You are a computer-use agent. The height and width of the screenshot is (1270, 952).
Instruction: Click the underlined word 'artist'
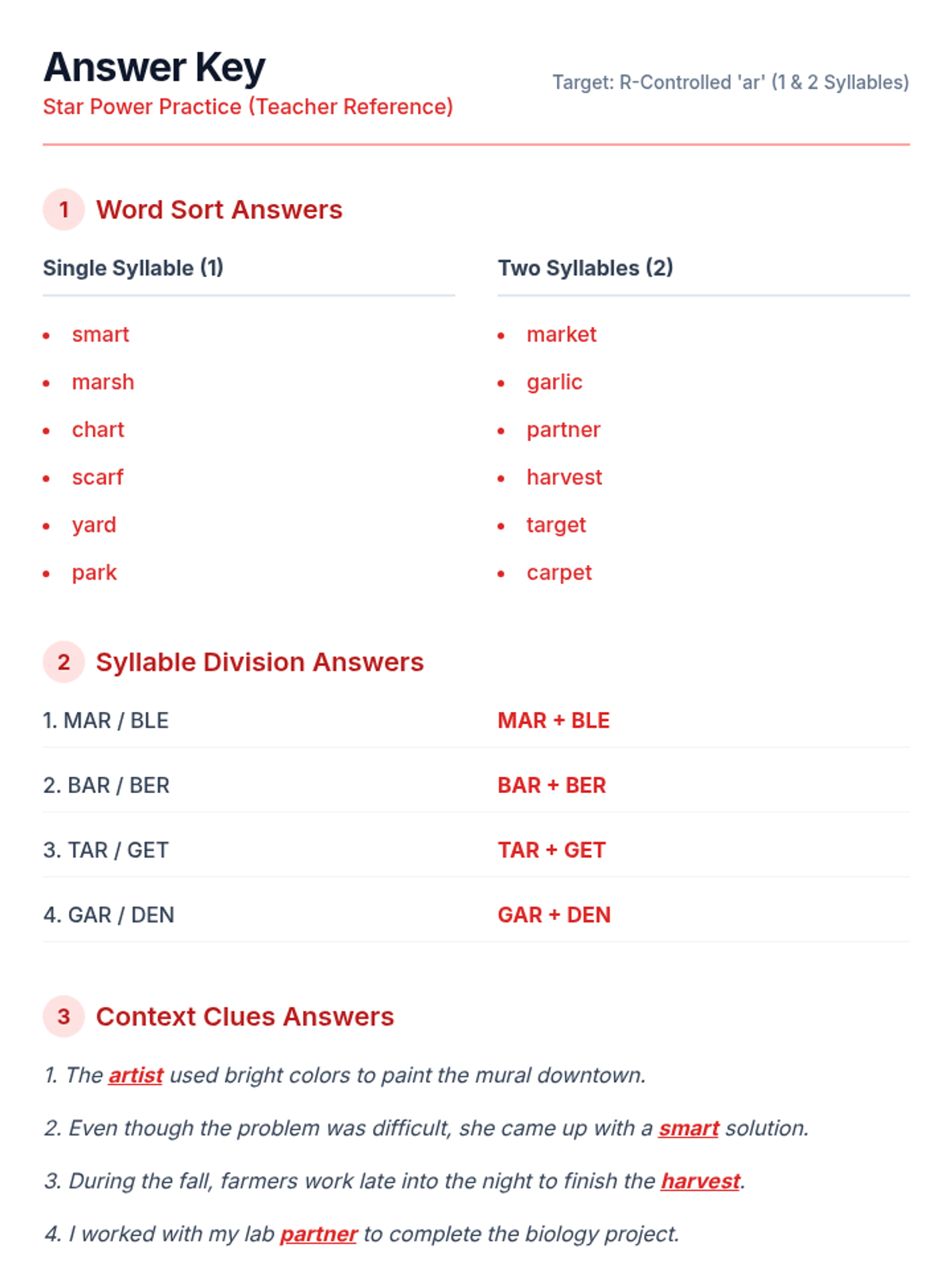click(x=136, y=1076)
